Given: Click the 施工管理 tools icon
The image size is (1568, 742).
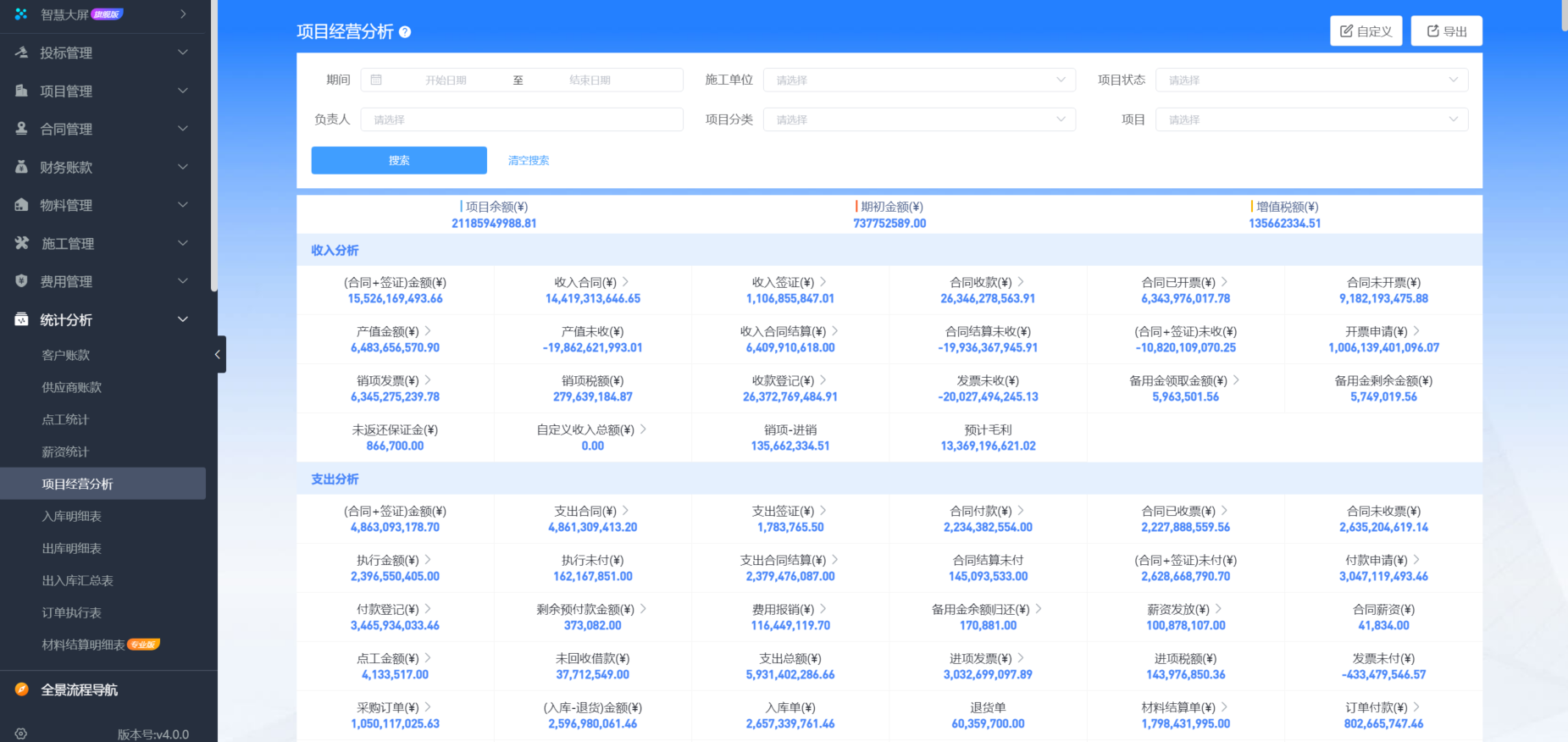Looking at the screenshot, I should click(x=22, y=243).
